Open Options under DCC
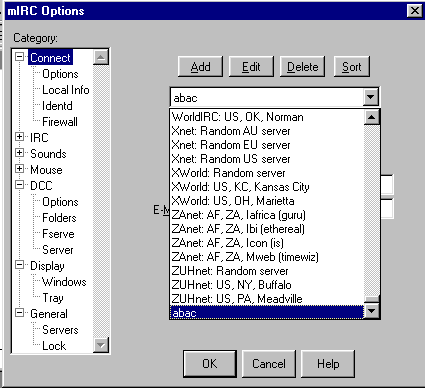 tap(60, 202)
